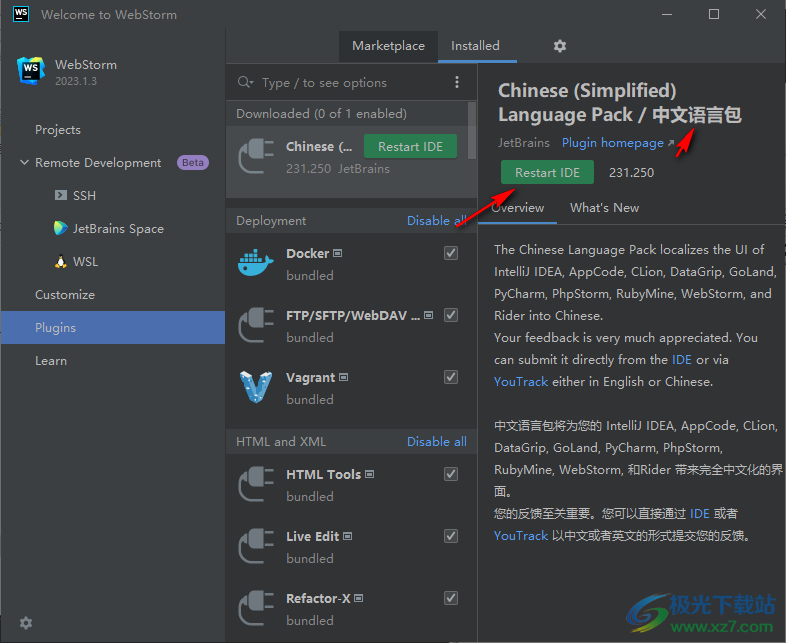Open the search options kebab menu
The width and height of the screenshot is (786, 643).
[x=457, y=82]
